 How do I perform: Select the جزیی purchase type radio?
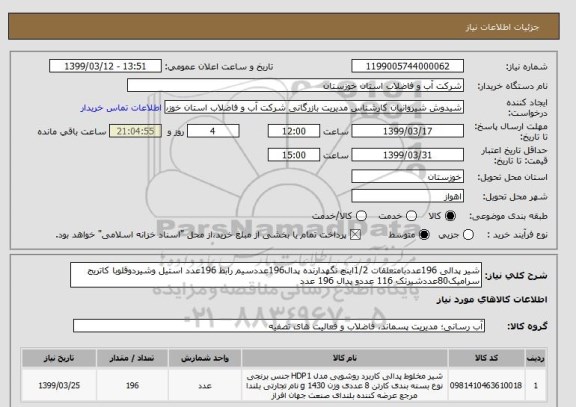point(468,235)
